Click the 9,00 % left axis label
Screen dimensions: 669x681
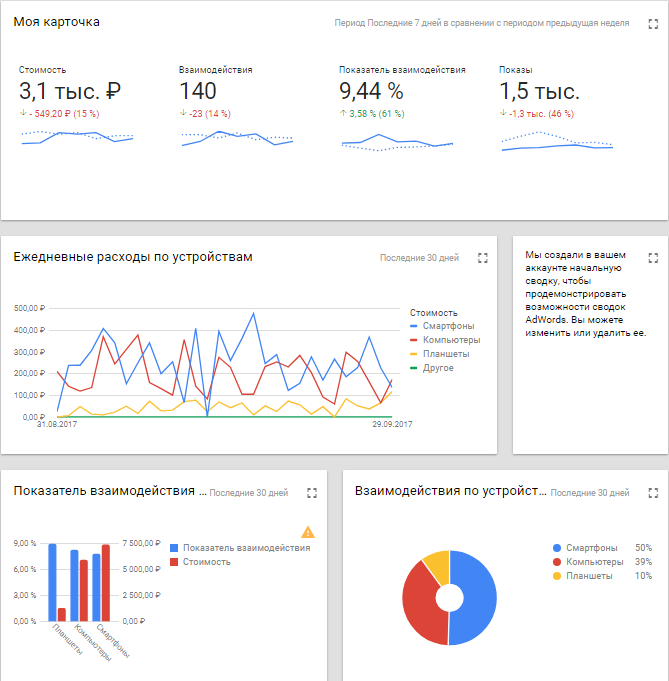(x=25, y=543)
